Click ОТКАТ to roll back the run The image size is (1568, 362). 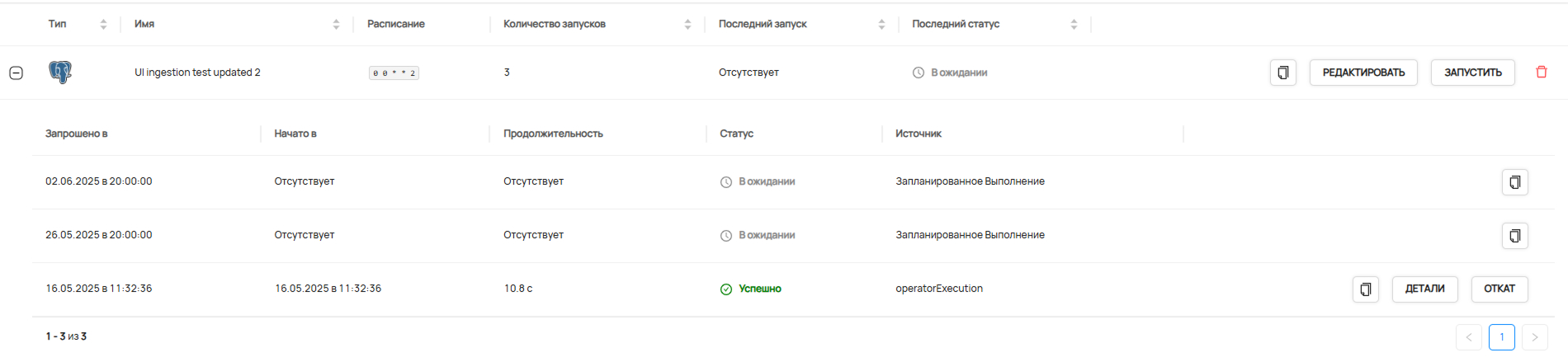point(1499,289)
